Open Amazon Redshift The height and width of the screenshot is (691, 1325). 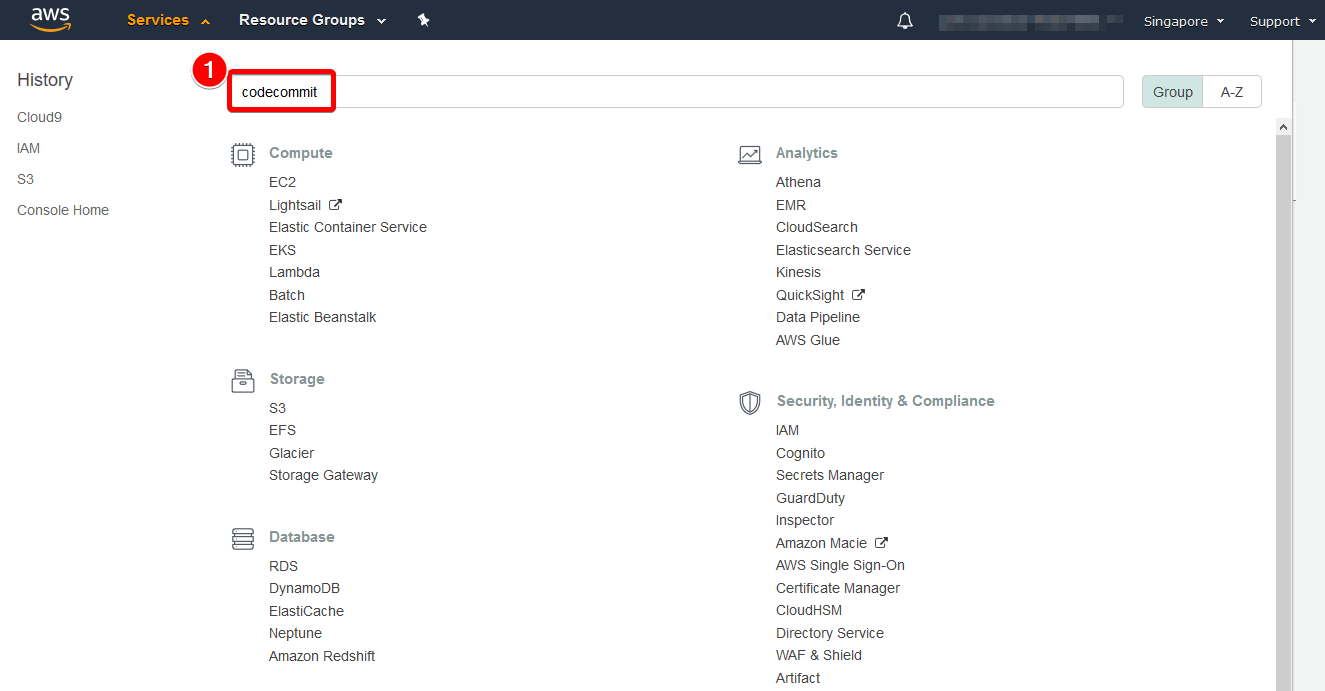click(x=322, y=656)
